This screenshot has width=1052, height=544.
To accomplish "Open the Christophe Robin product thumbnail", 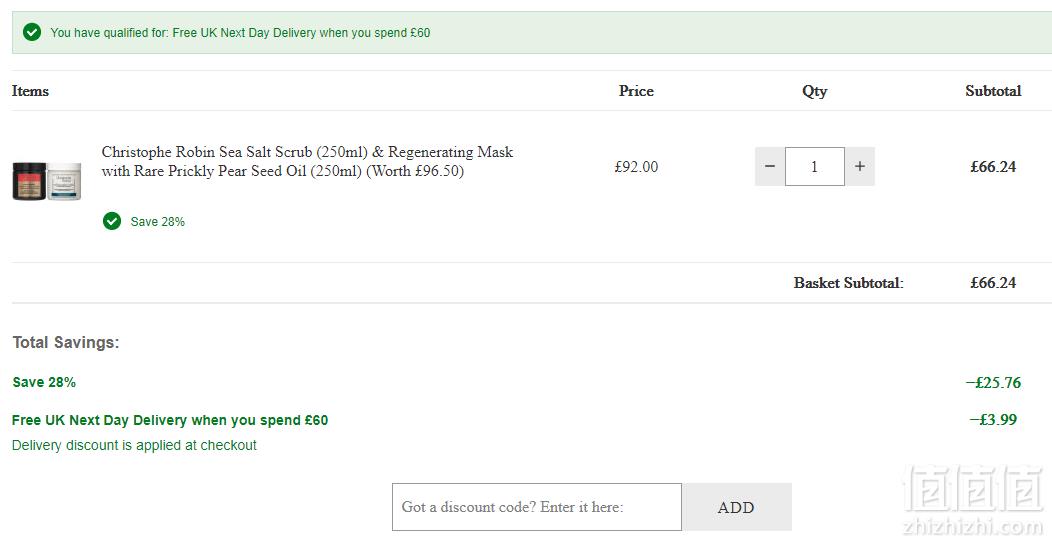I will (47, 181).
